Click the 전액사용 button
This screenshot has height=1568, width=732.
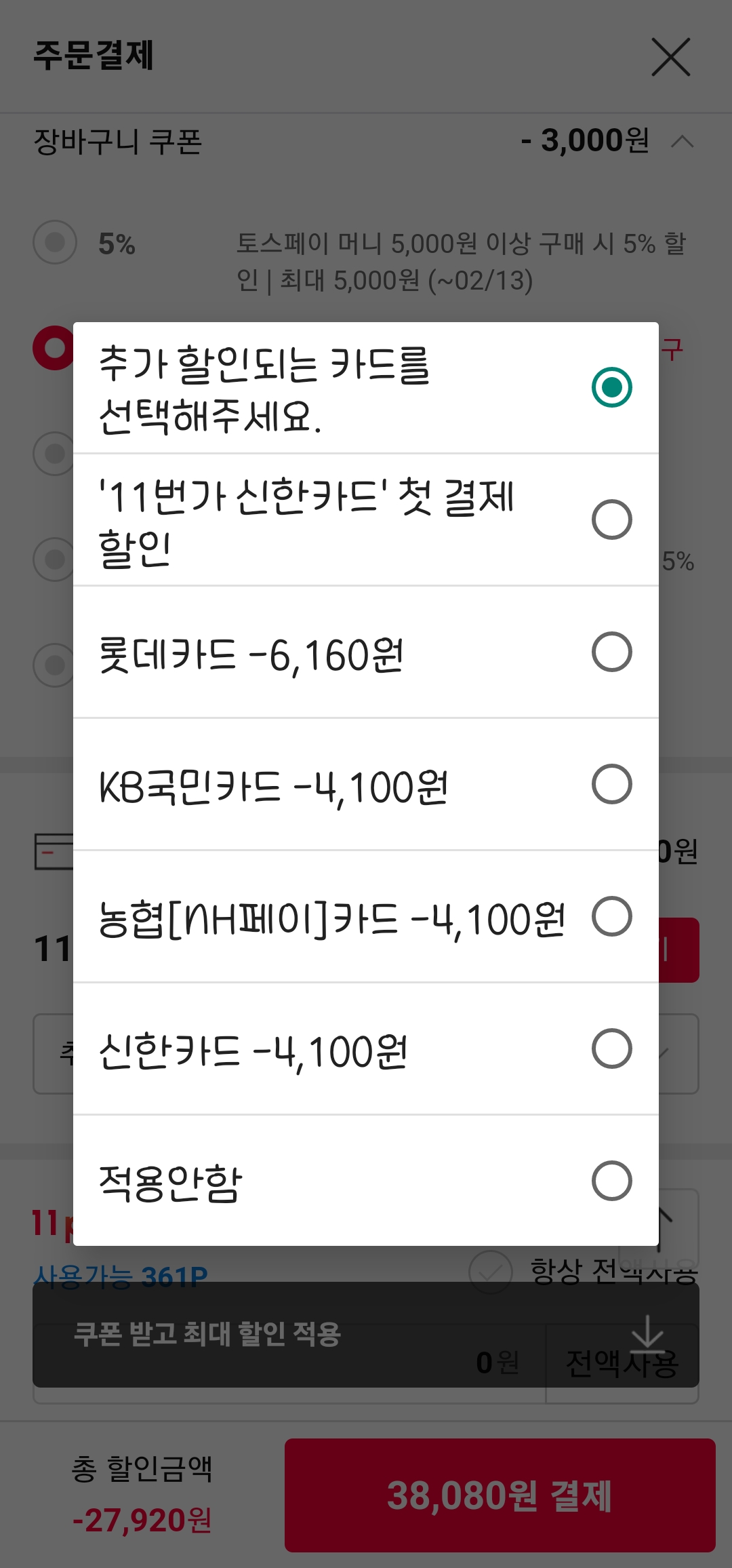[x=622, y=1363]
